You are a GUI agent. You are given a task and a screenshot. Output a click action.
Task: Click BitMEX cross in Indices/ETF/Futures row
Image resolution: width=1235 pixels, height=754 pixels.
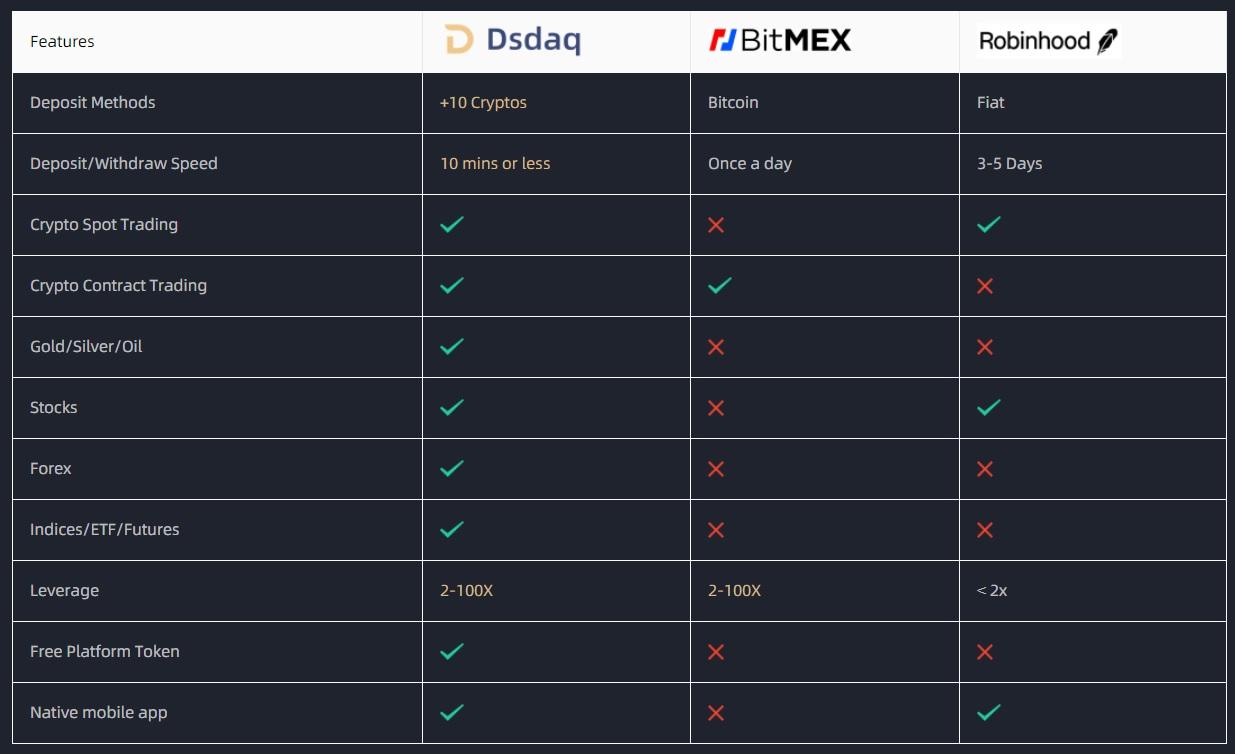click(716, 530)
